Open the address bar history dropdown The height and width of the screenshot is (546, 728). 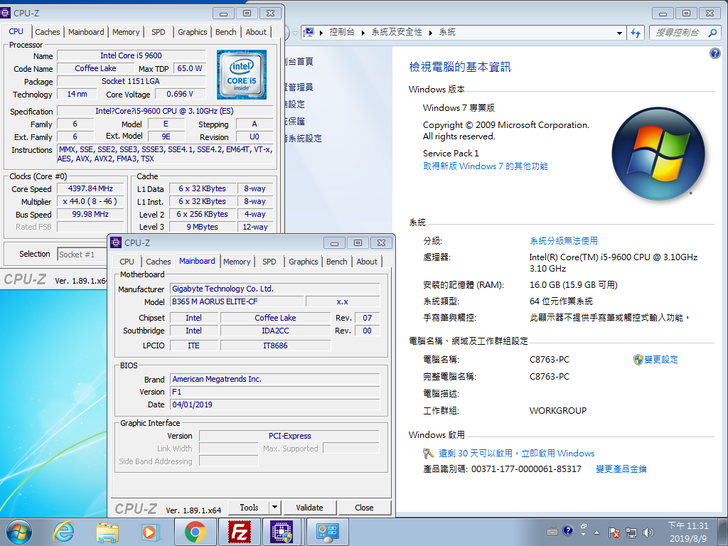point(619,33)
